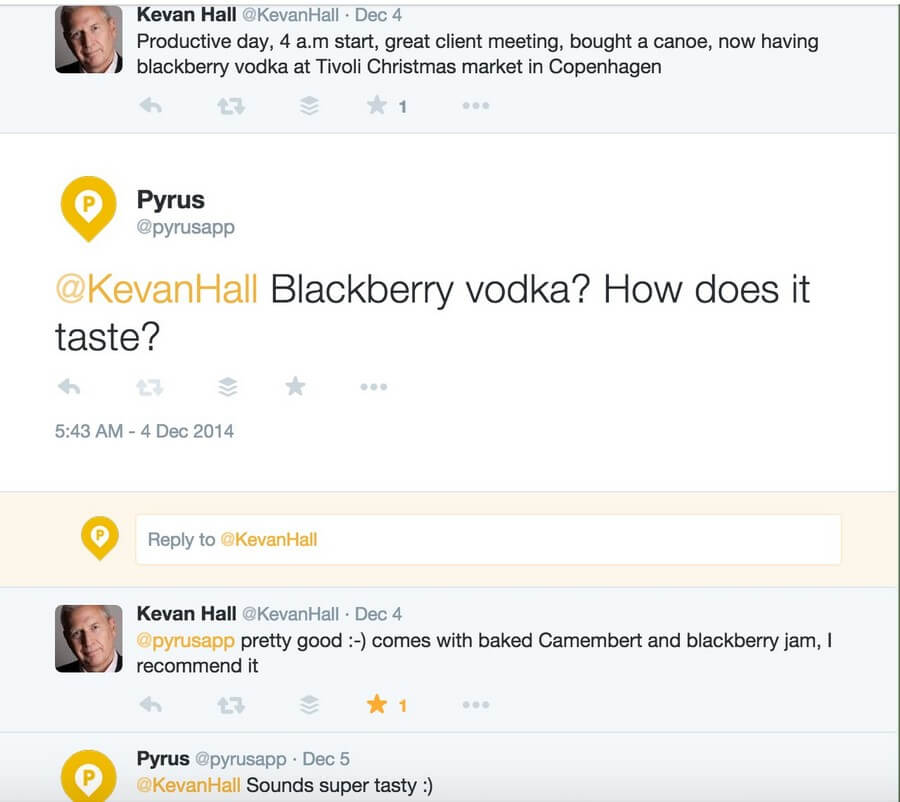Screen dimensions: 900x802
Task: Select the retweet icon on Kevan Hall's reply
Action: tap(230, 704)
